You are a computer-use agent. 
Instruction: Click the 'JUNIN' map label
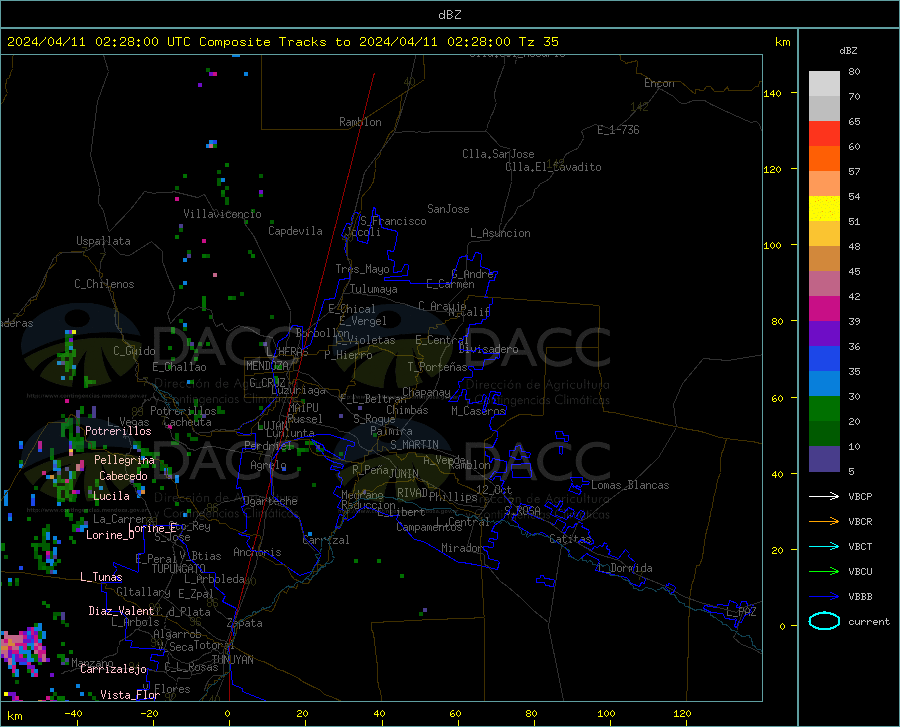[404, 474]
